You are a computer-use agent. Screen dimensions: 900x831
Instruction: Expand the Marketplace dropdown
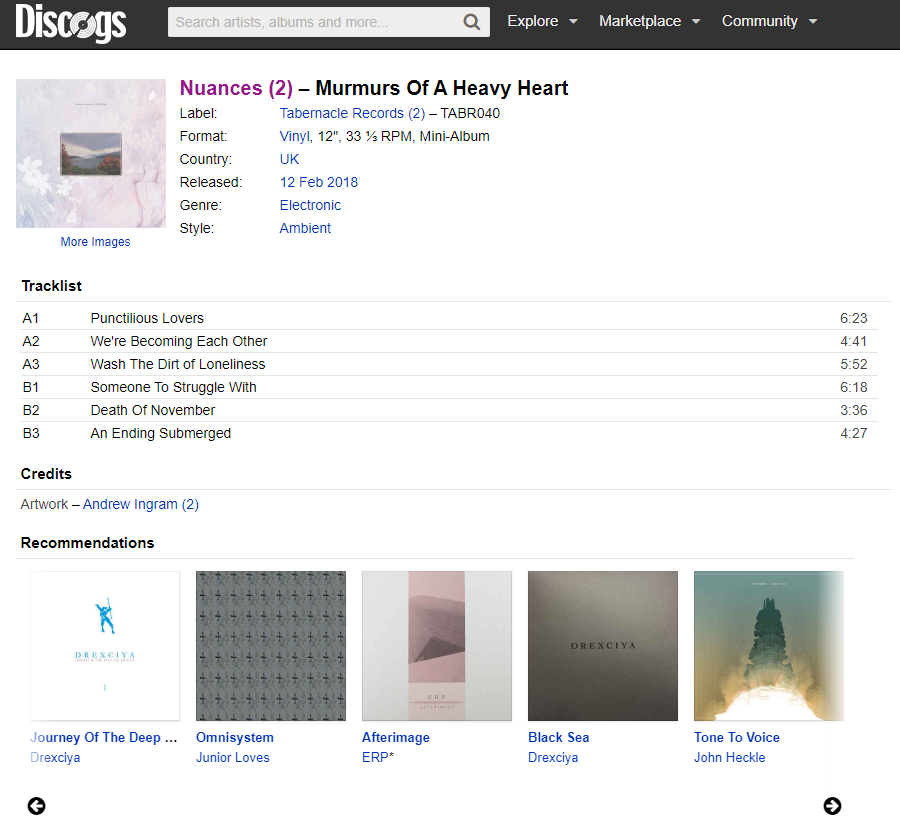649,21
